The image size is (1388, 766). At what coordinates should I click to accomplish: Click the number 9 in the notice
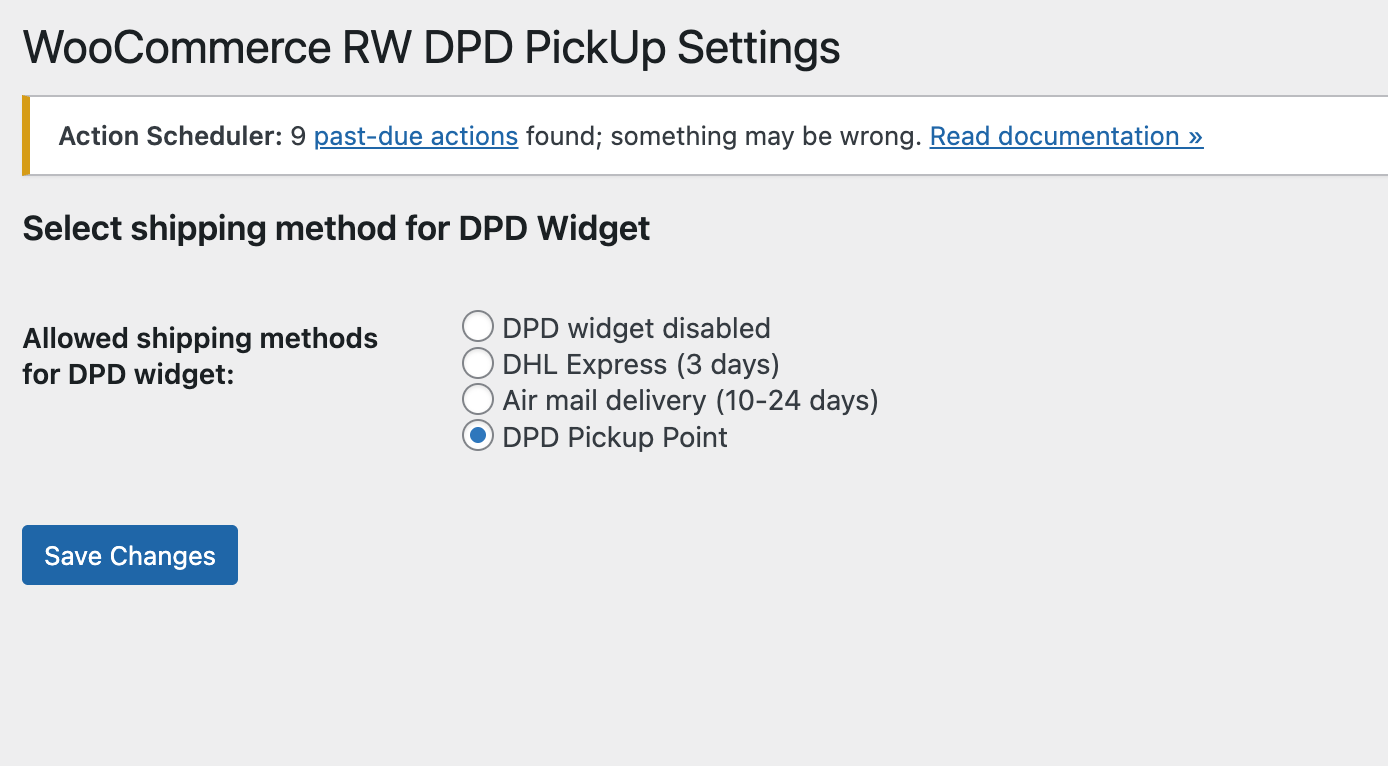coord(298,136)
